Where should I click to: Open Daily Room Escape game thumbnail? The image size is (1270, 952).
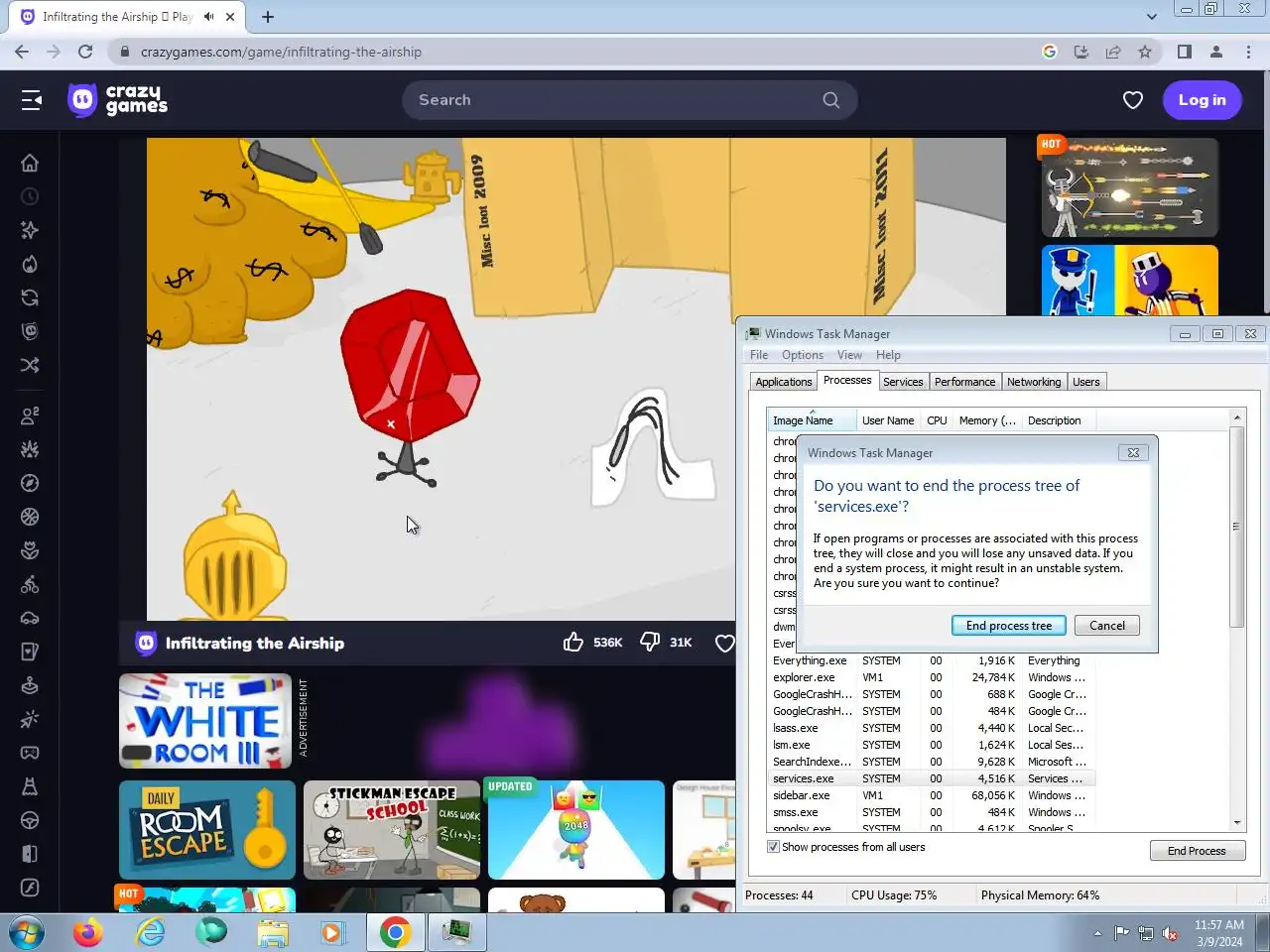click(207, 830)
